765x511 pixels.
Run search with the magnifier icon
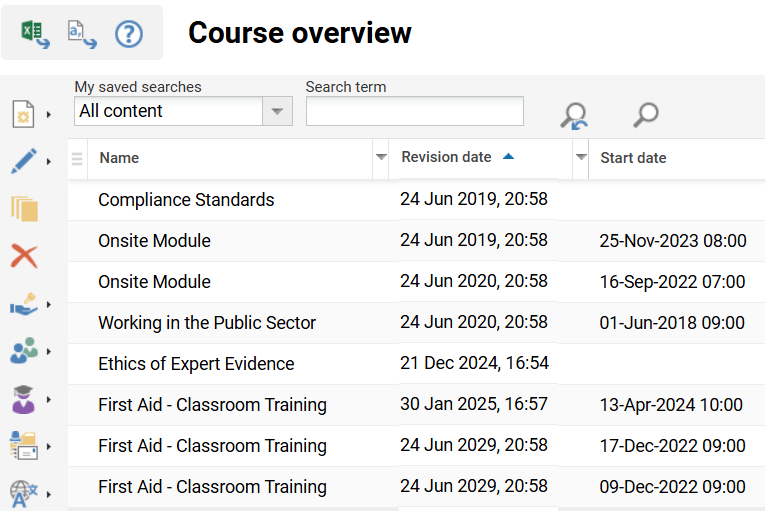click(x=646, y=114)
